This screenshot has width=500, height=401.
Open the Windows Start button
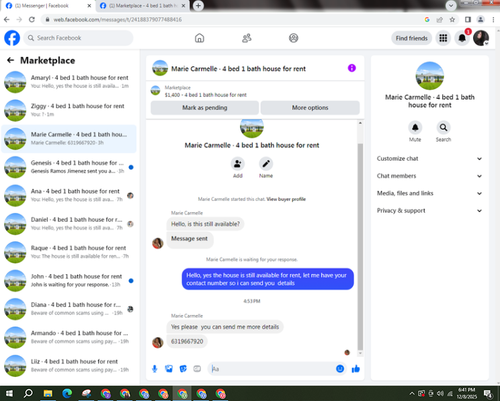9,394
